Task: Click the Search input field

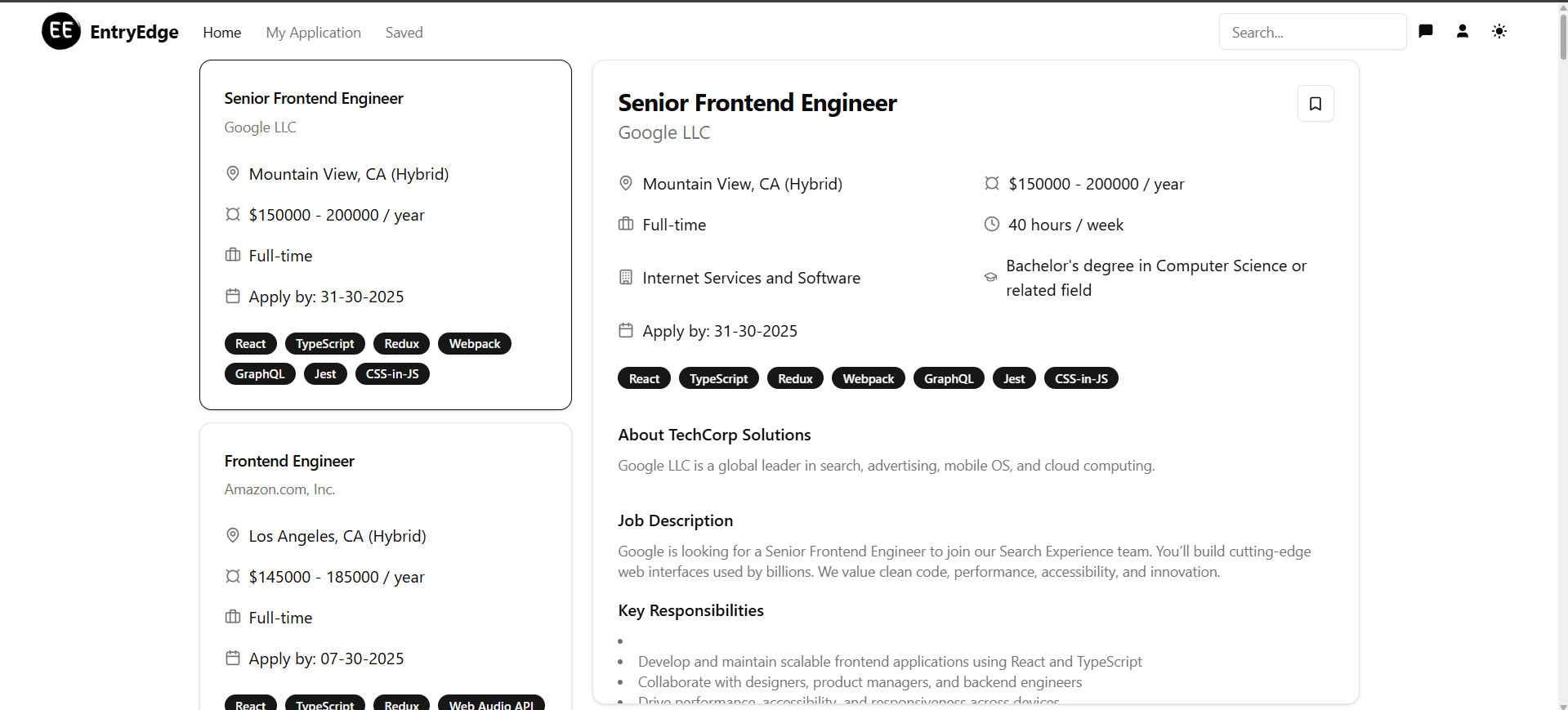Action: [1312, 32]
